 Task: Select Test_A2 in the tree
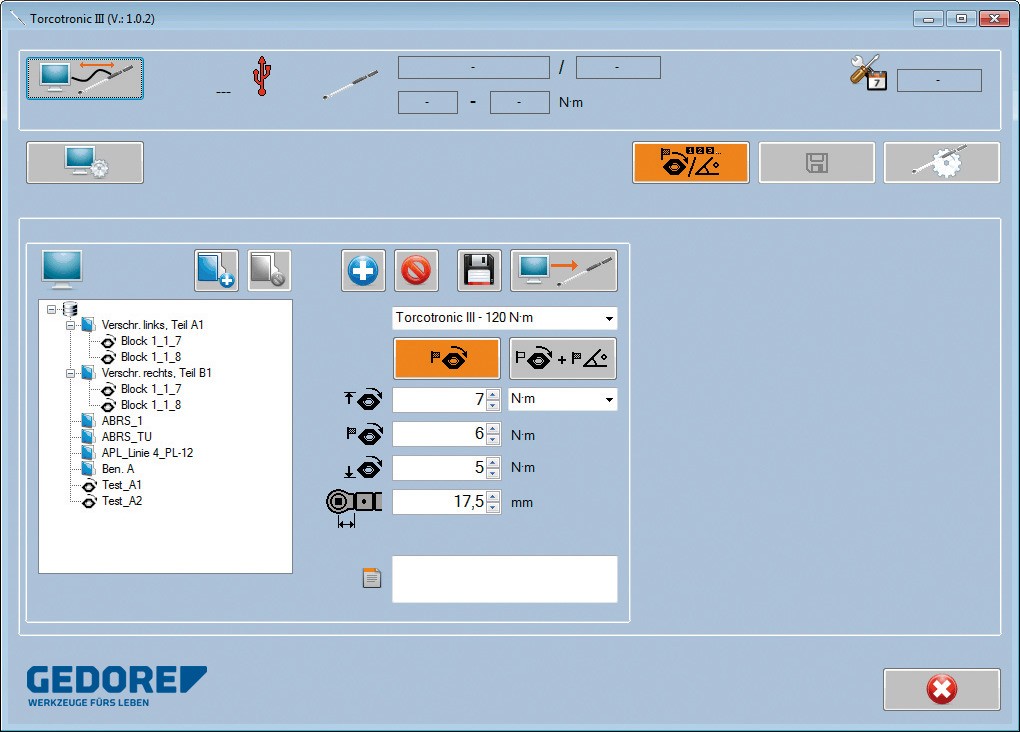tap(122, 501)
